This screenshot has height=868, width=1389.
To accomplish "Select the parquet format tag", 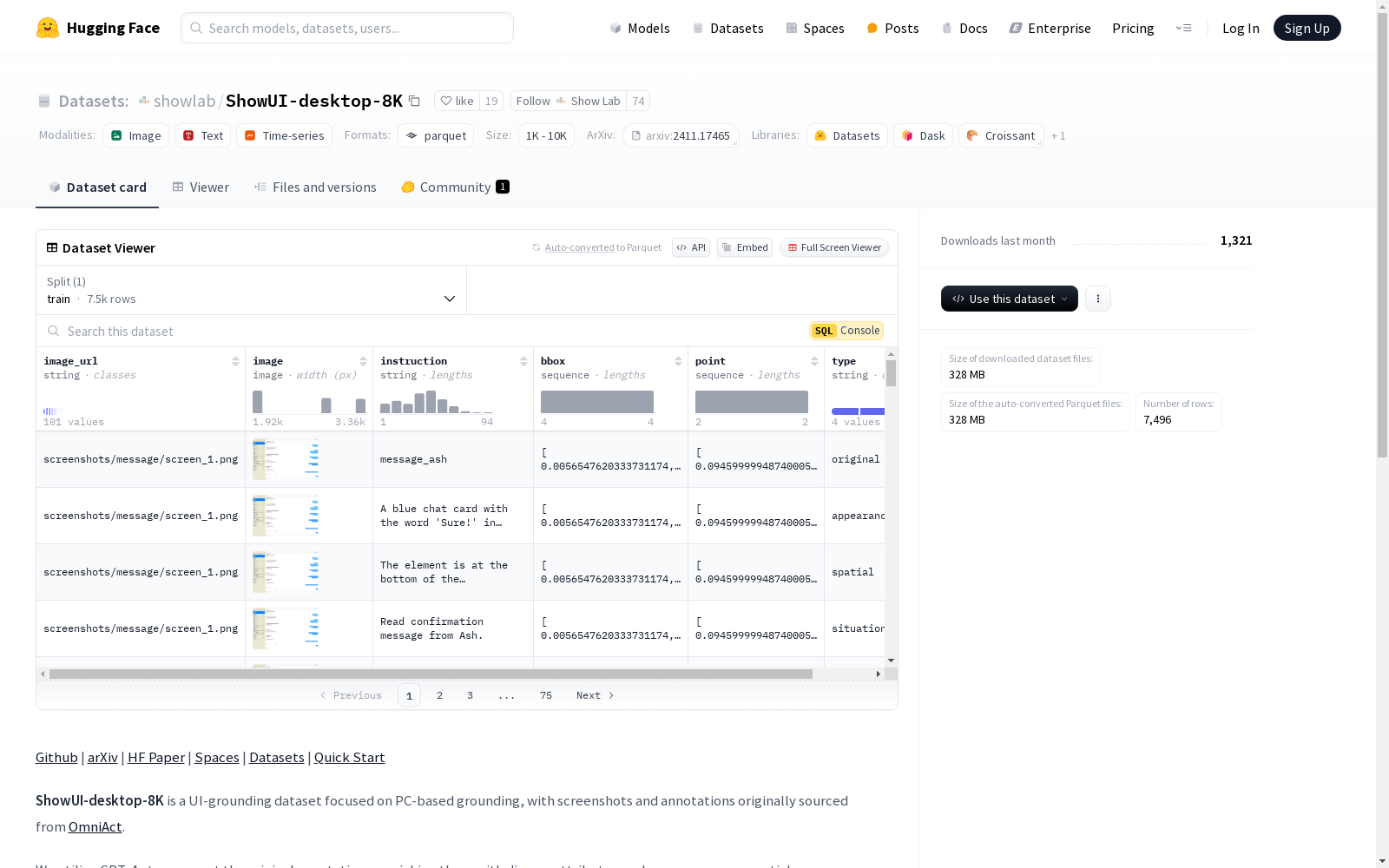I will pyautogui.click(x=436, y=135).
